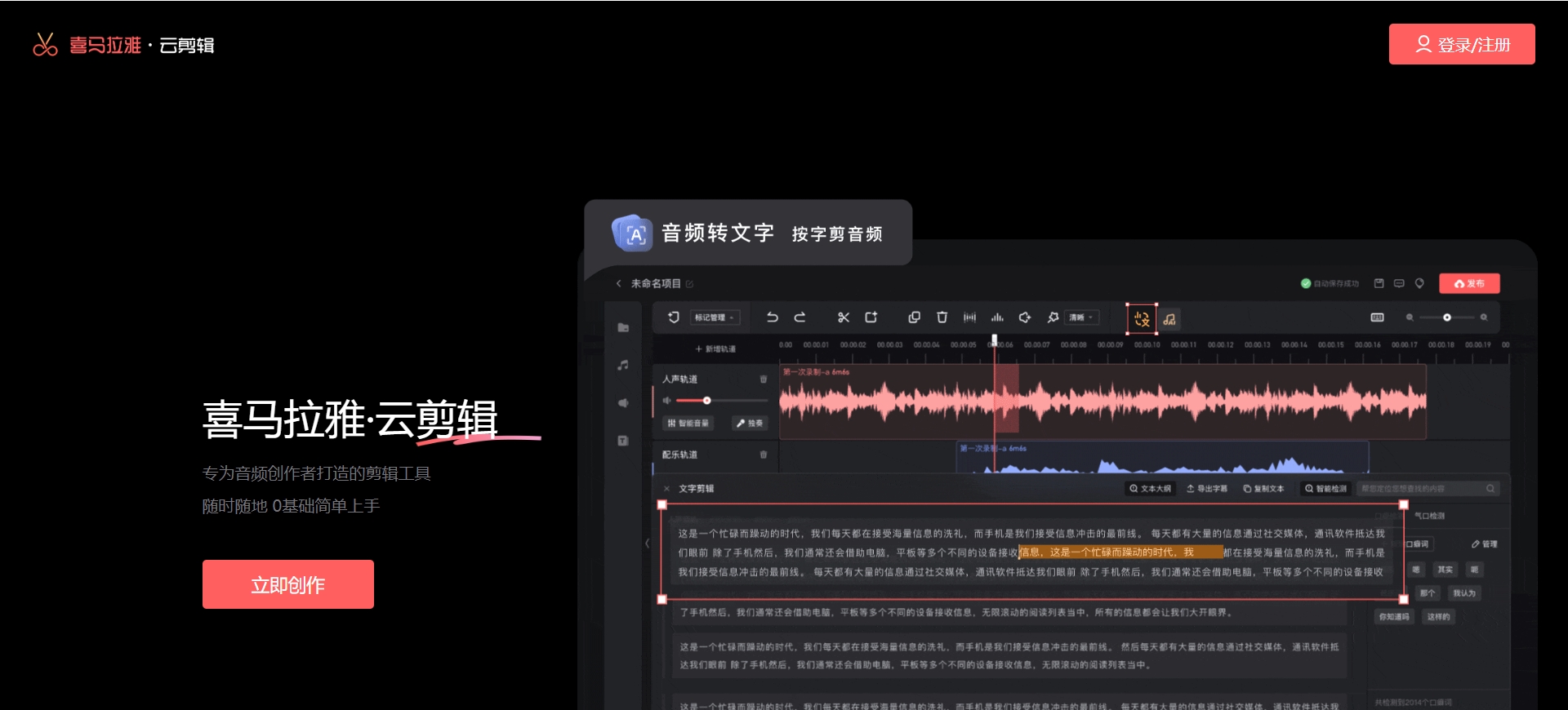
Task: Click the 导出字幕 button
Action: tap(1207, 489)
